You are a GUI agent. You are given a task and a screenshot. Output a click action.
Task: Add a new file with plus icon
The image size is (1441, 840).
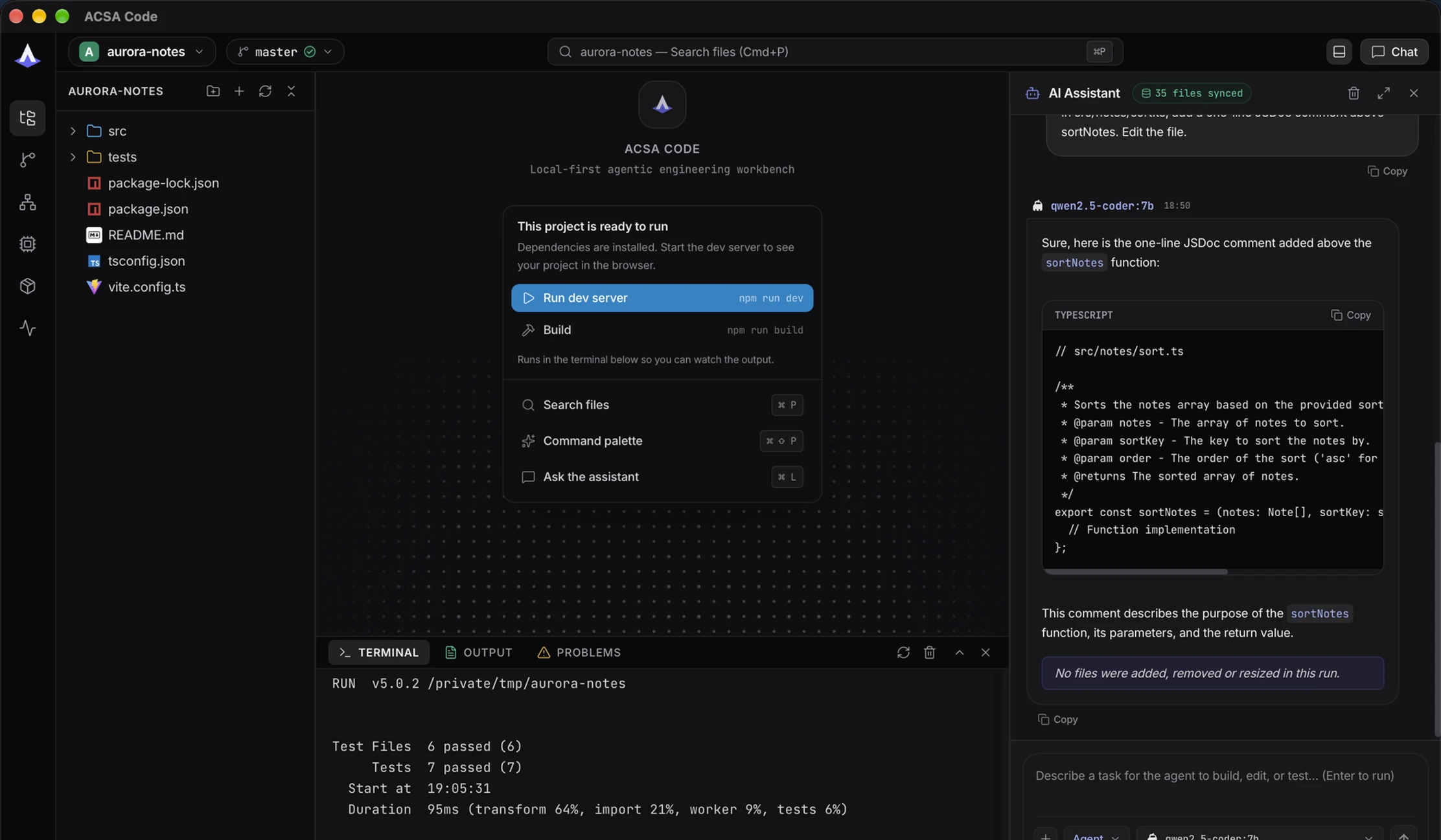[x=239, y=91]
